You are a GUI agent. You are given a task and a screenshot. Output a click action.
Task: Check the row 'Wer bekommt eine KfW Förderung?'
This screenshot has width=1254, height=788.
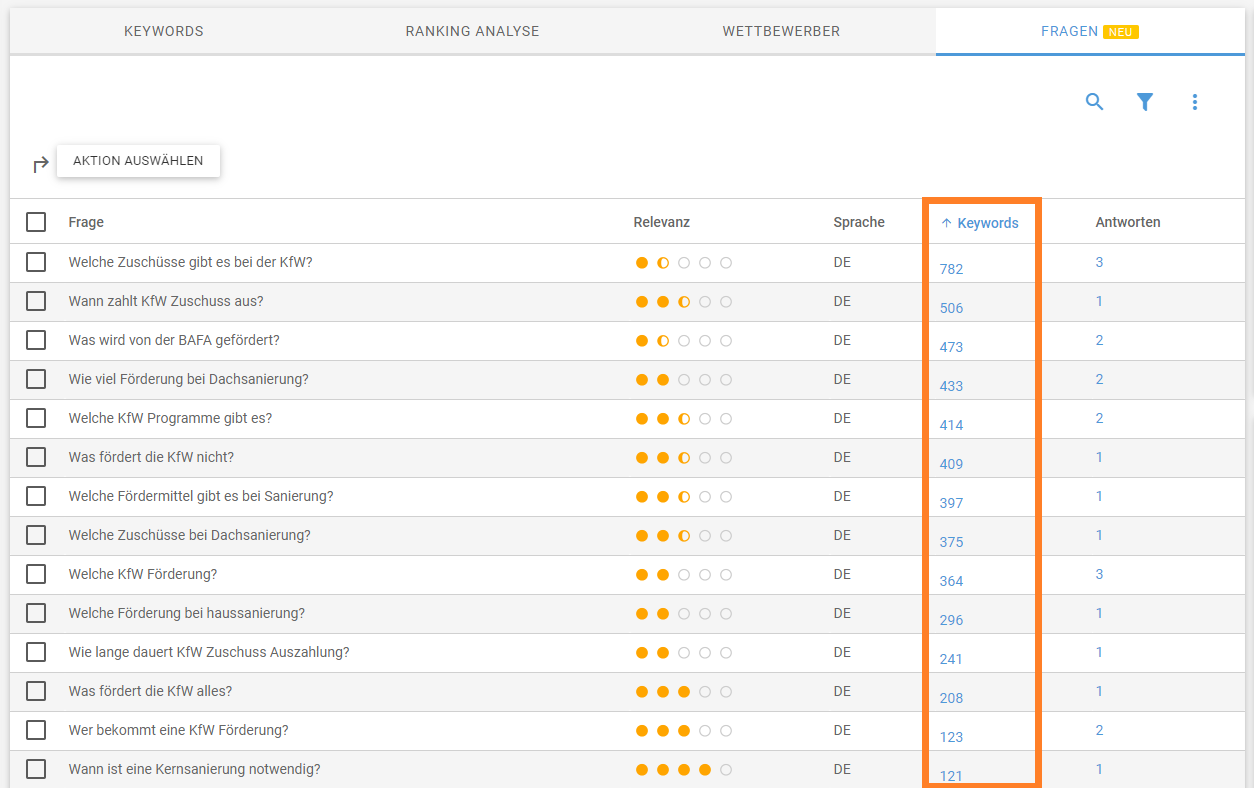click(x=36, y=730)
